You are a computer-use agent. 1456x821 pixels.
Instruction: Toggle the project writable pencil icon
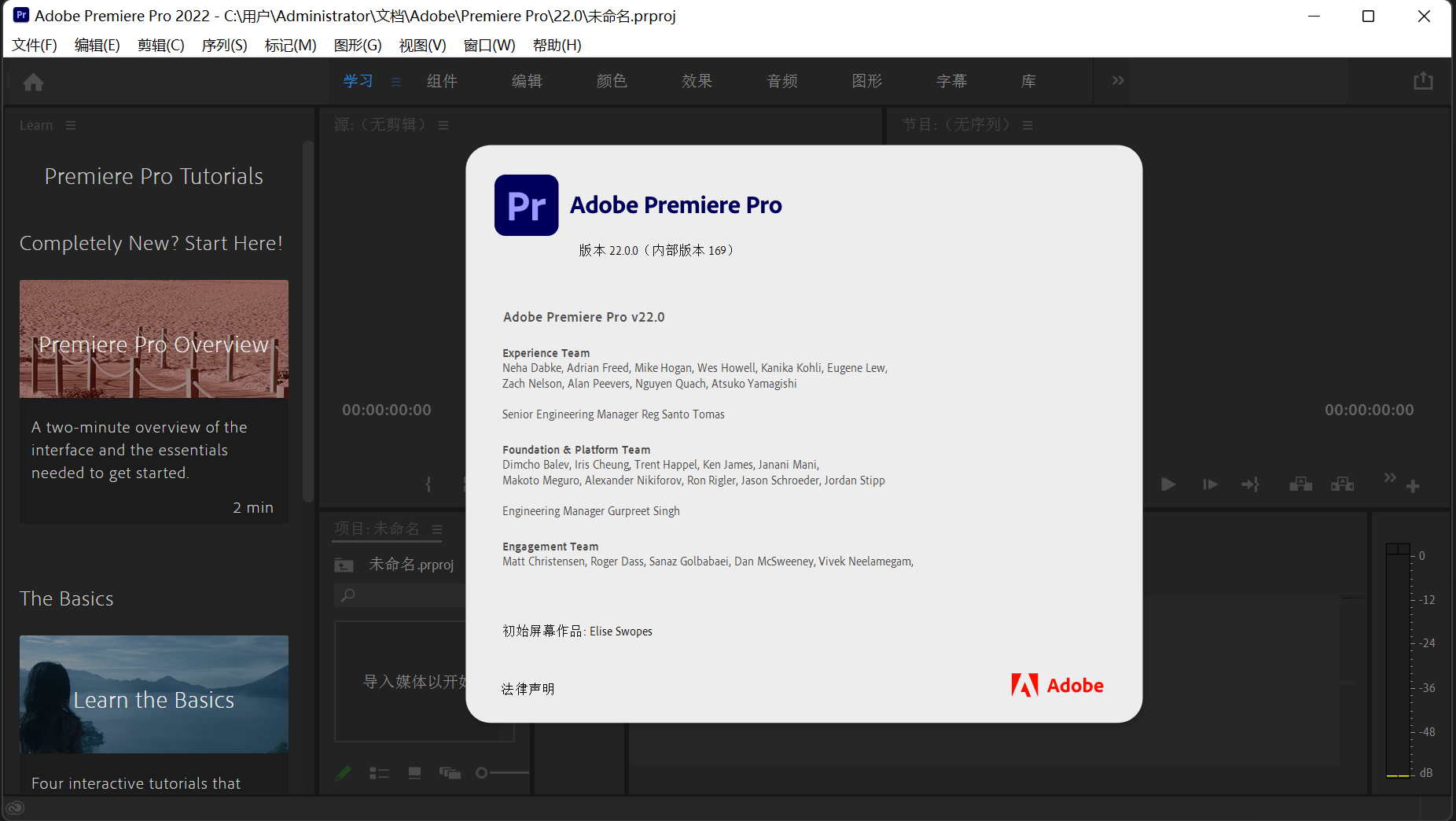(x=343, y=773)
